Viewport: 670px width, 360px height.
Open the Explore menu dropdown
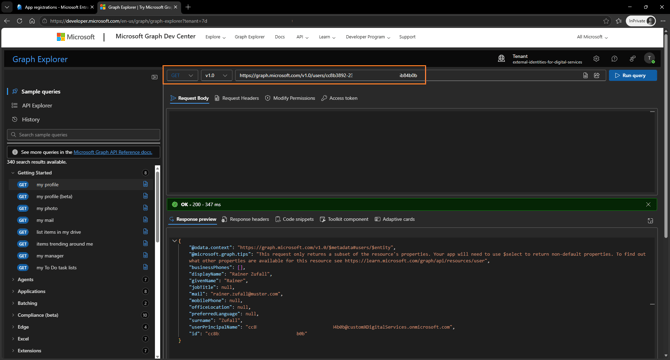215,37
